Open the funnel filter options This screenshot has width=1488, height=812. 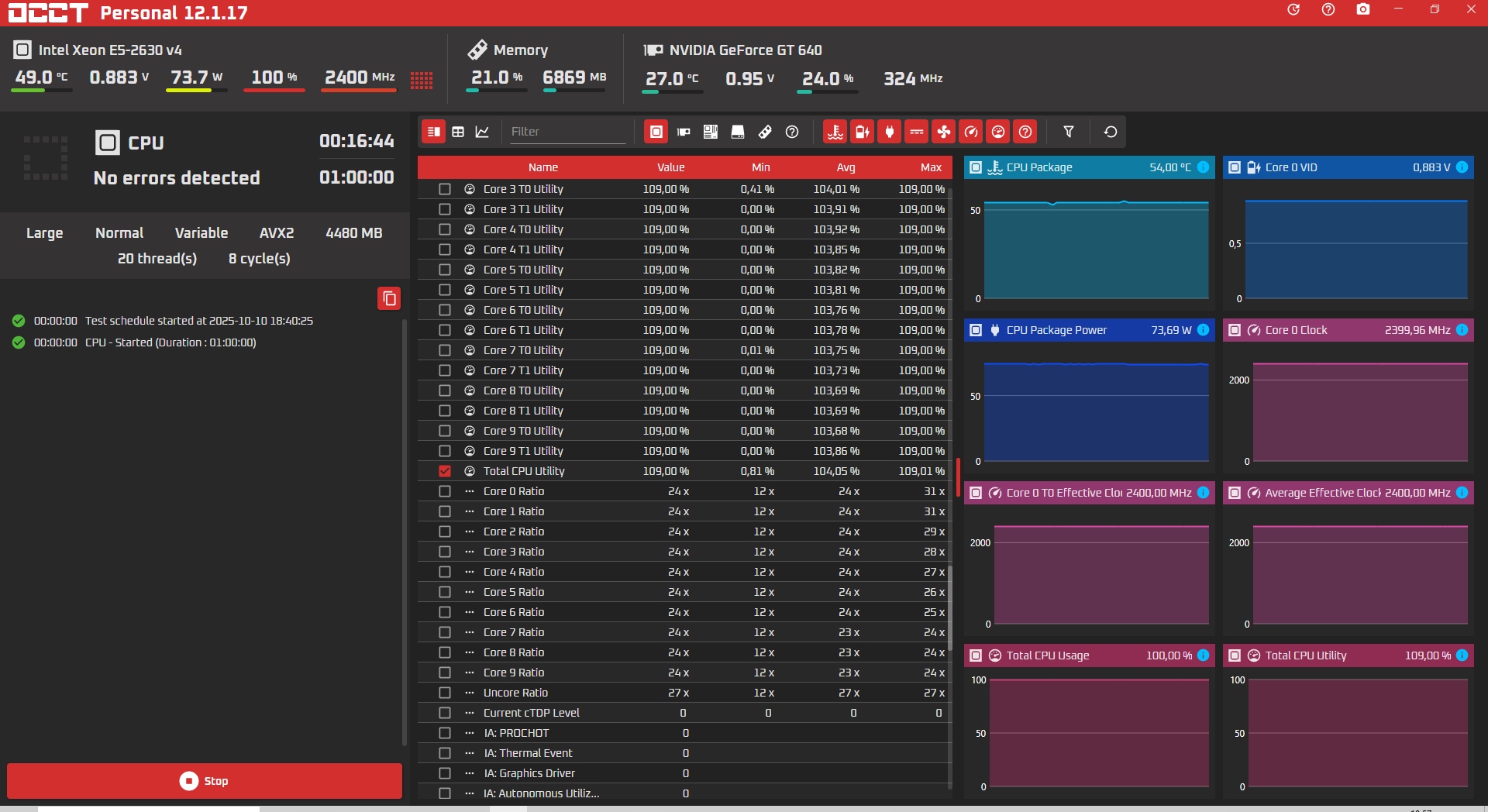(x=1069, y=132)
